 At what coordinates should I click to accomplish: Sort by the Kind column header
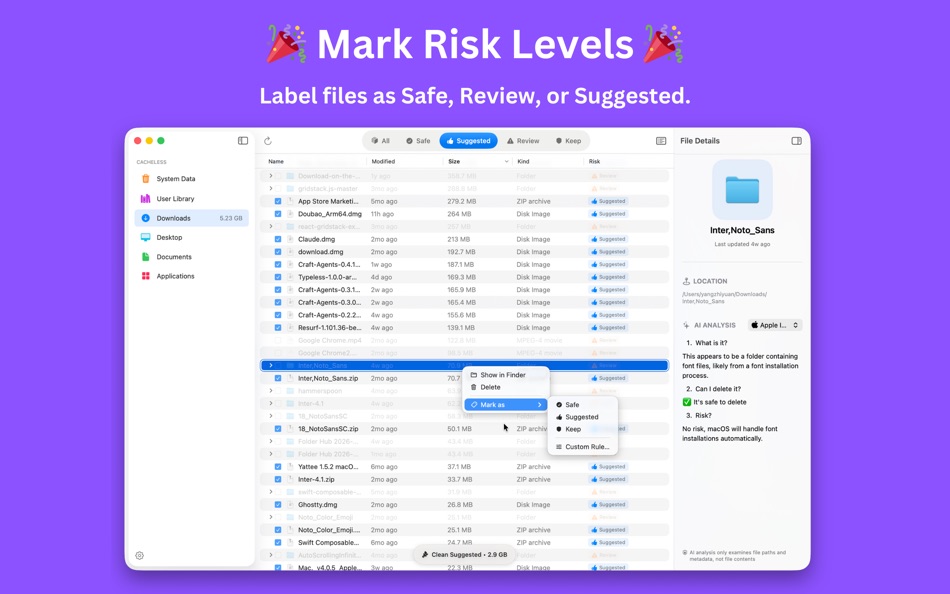click(x=523, y=162)
